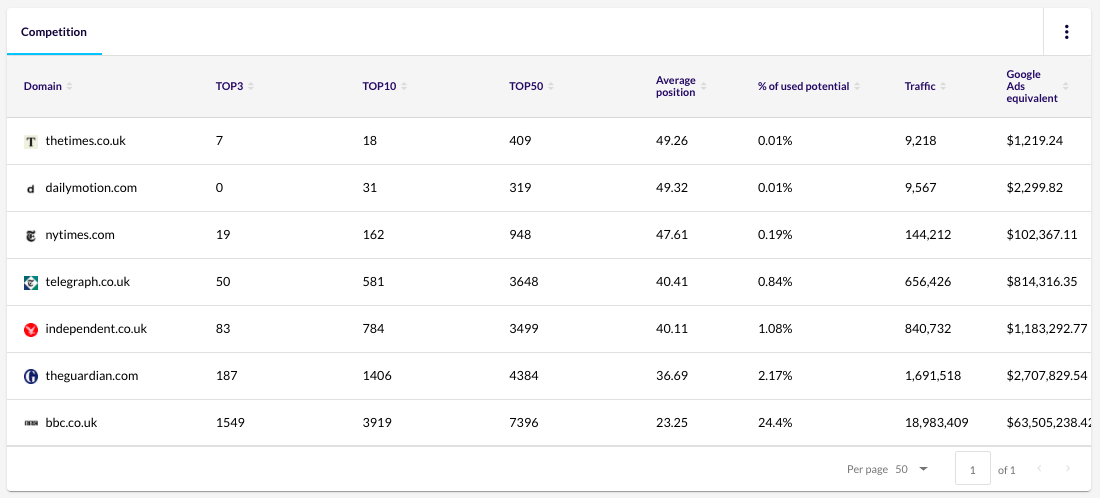Select TOP3 value 187
Image resolution: width=1100 pixels, height=498 pixels.
tap(227, 376)
